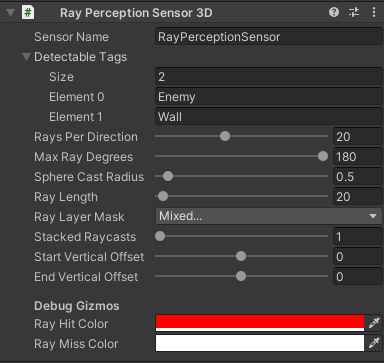
Task: Click the Max Ray Degrees value field
Action: tap(358, 157)
